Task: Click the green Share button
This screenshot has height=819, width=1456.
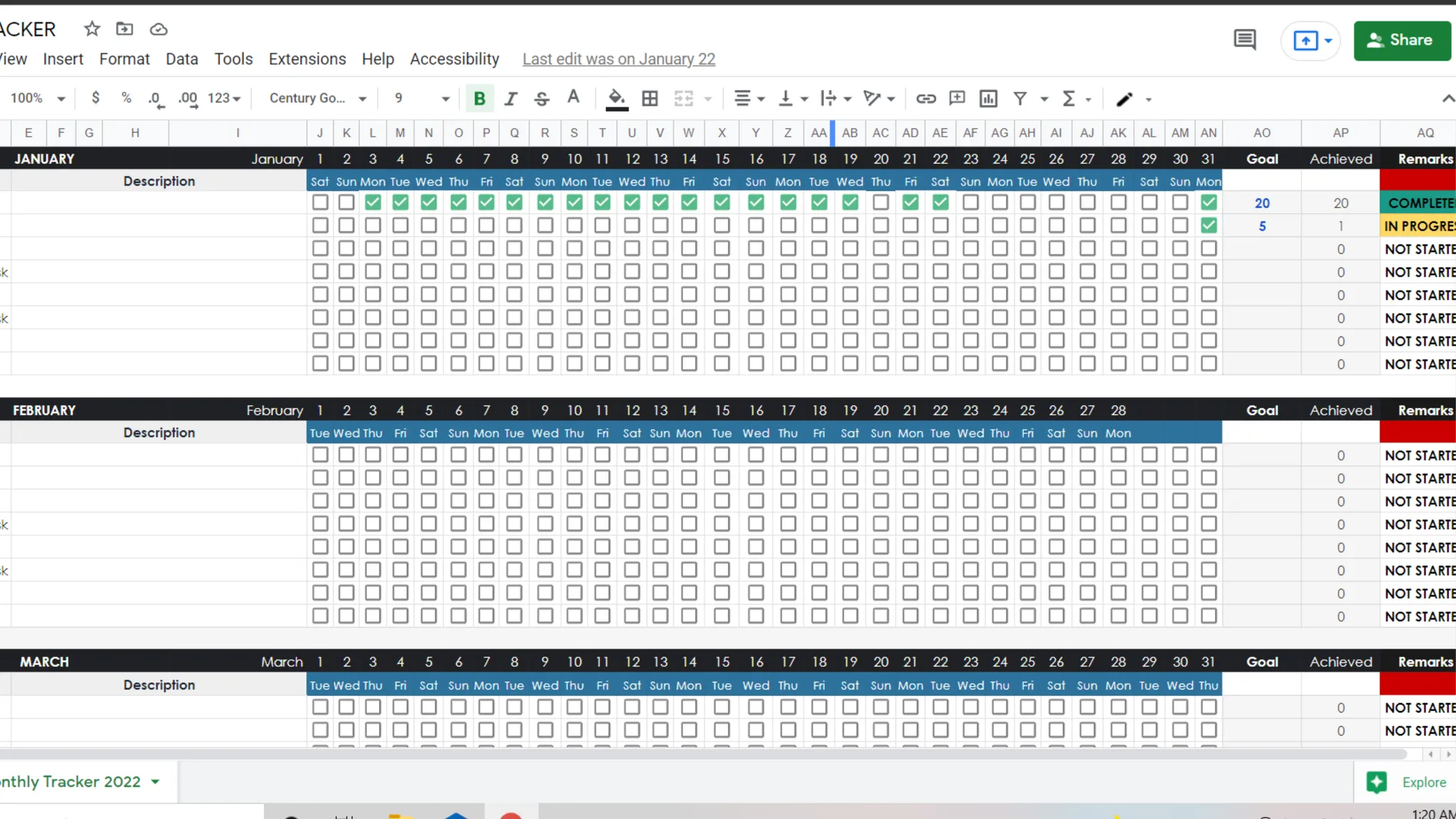Action: [x=1401, y=41]
